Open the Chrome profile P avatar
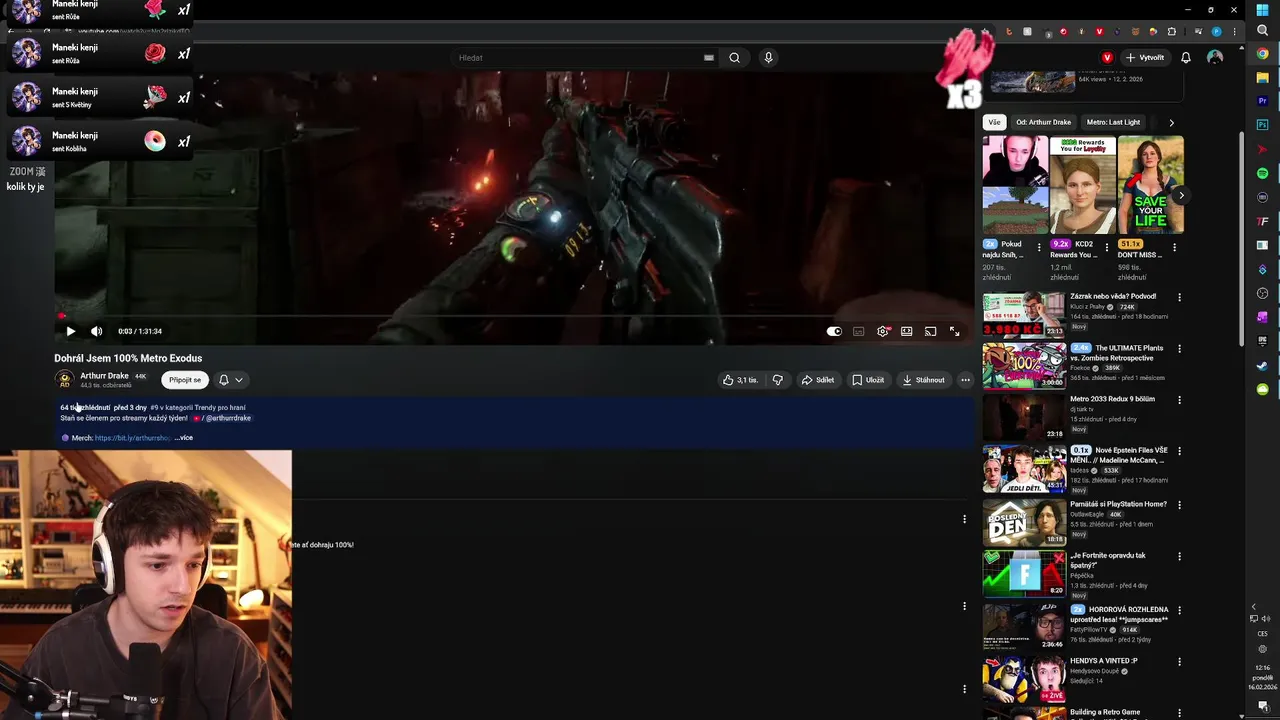Image resolution: width=1280 pixels, height=720 pixels. [1217, 32]
